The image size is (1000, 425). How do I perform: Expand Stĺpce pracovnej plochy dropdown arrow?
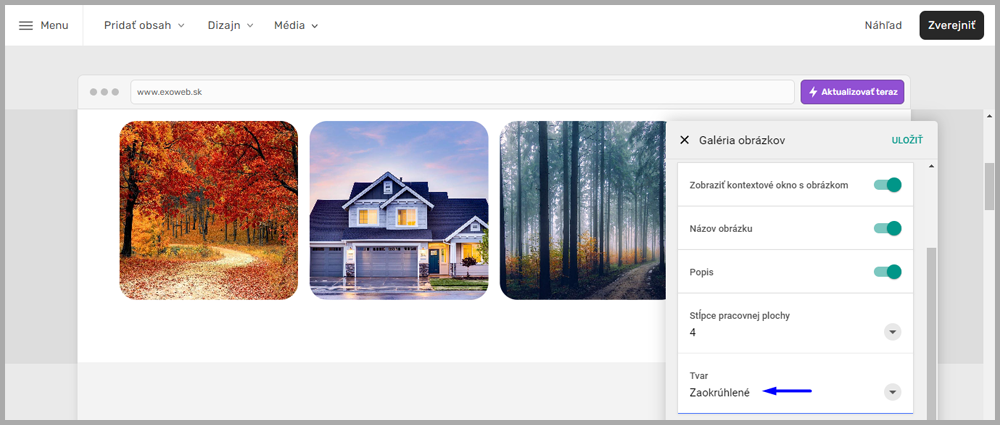coord(892,332)
